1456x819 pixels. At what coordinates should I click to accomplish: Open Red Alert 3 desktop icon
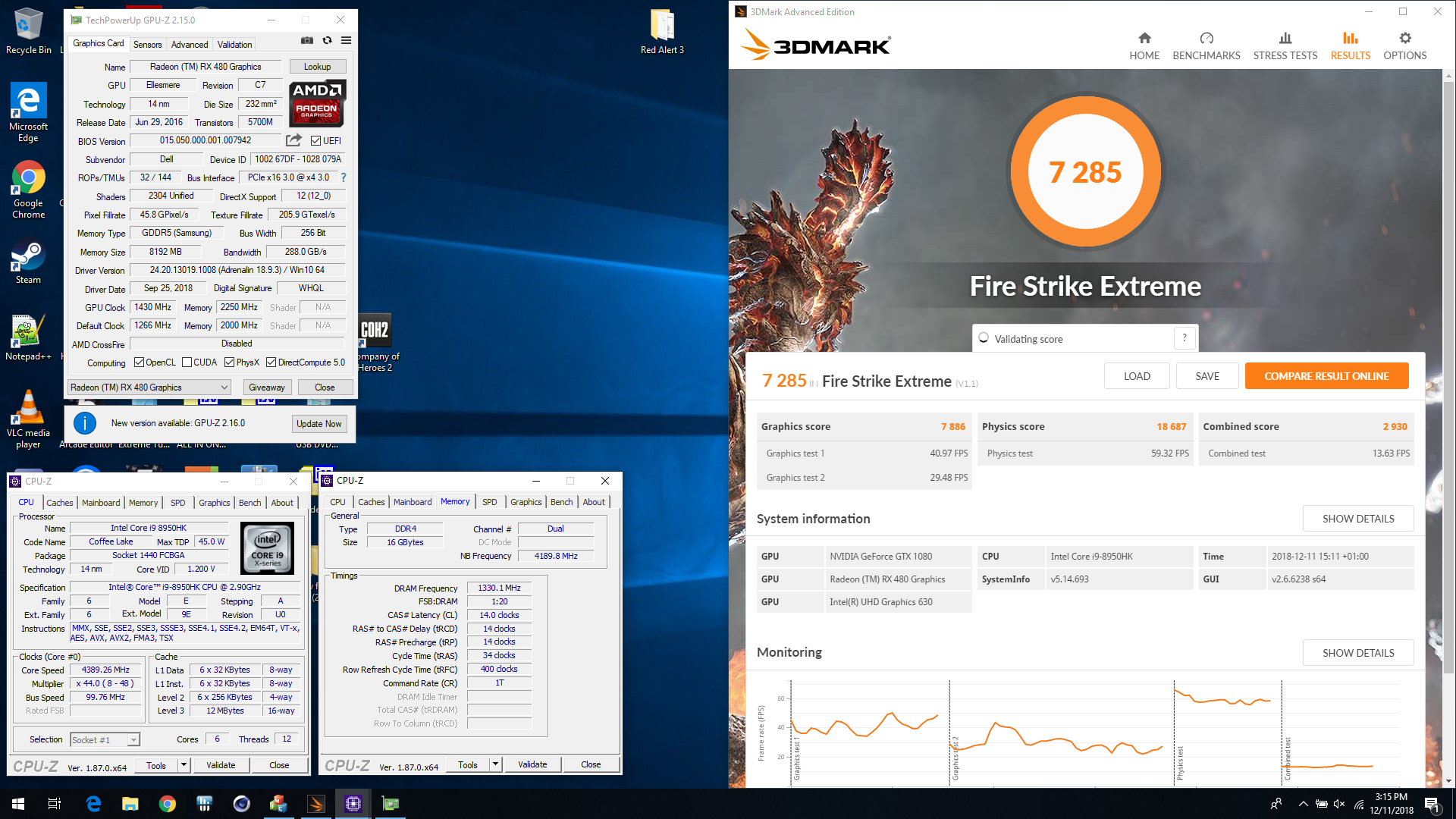click(x=662, y=31)
